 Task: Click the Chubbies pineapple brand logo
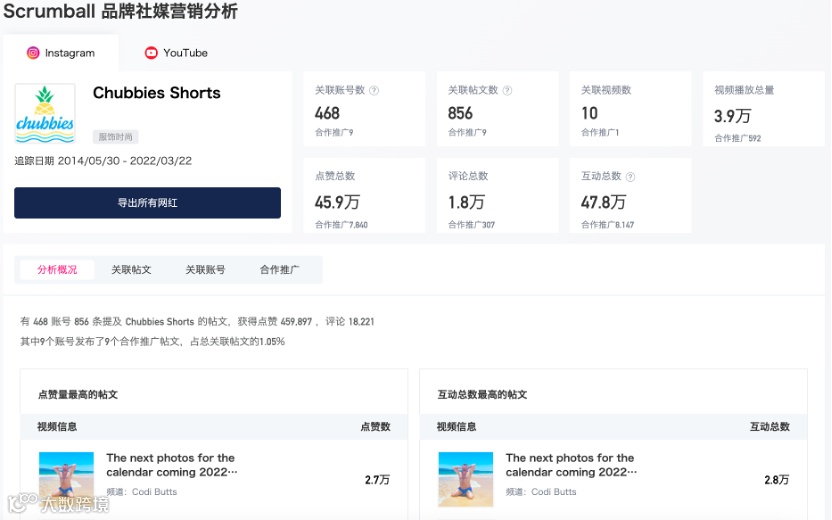click(45, 114)
